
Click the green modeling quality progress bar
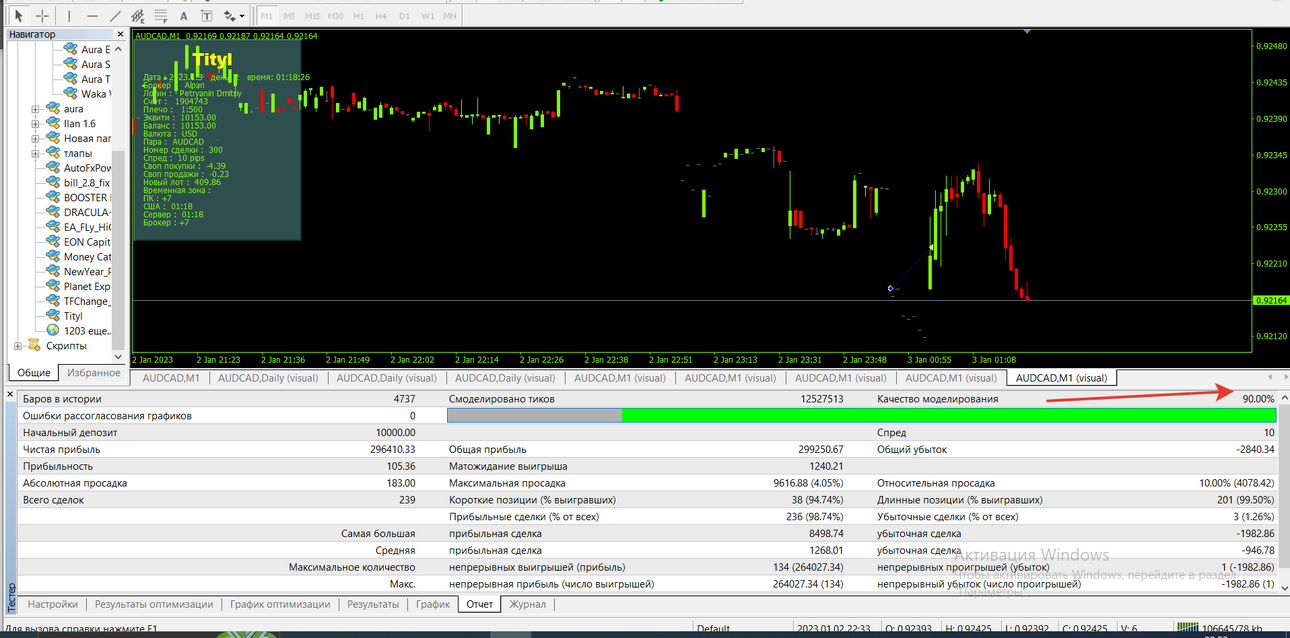(948, 415)
